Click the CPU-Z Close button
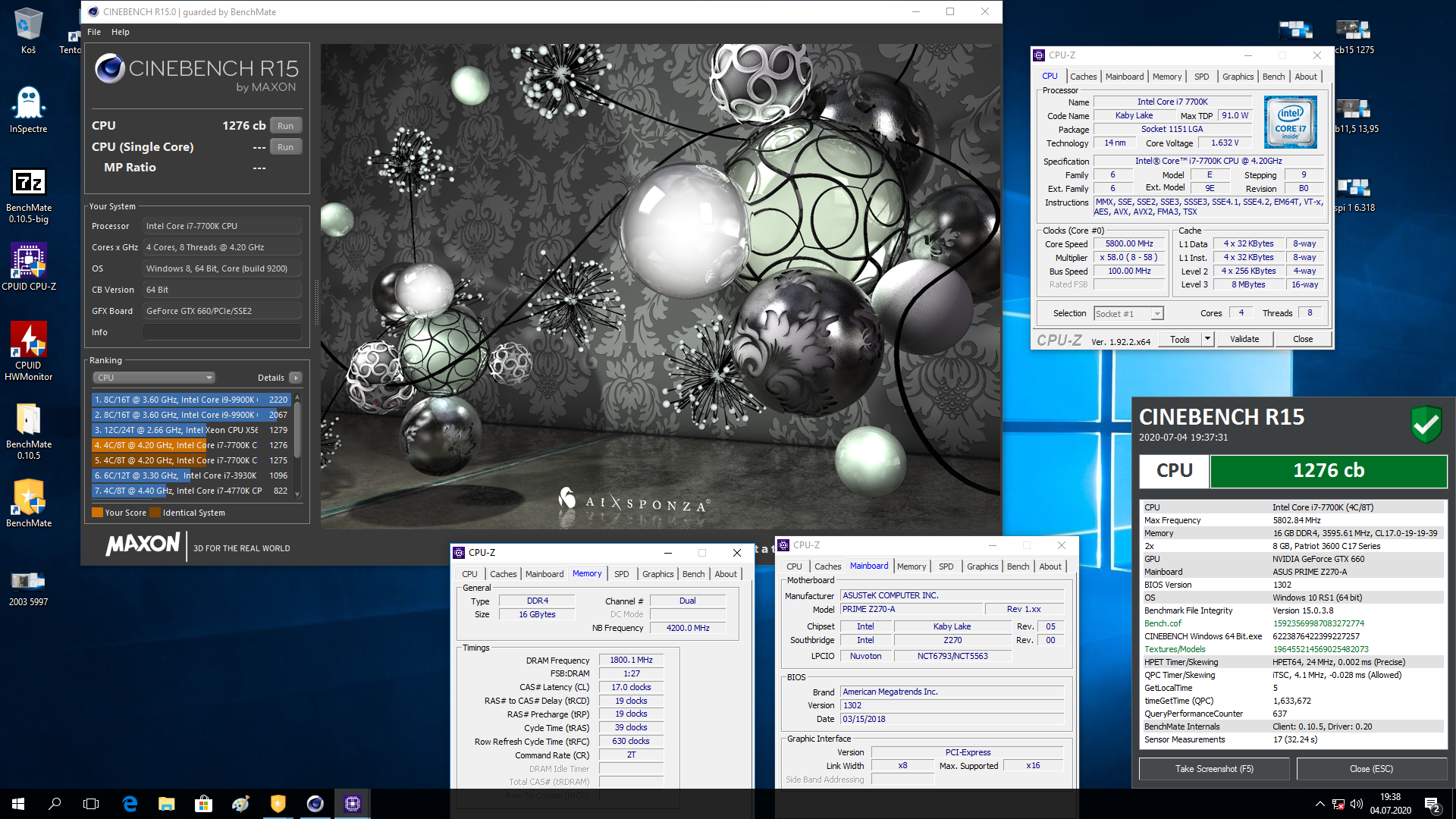 (x=1303, y=339)
